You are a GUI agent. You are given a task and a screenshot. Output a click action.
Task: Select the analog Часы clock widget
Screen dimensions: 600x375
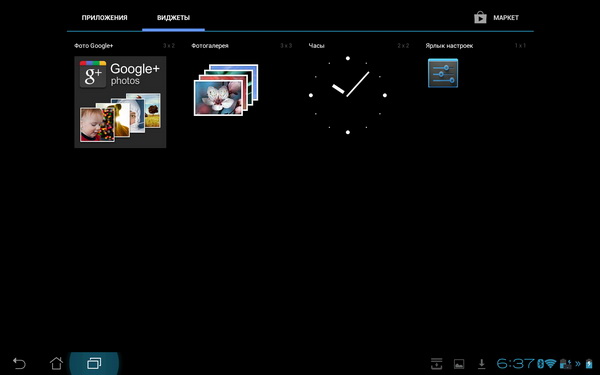click(x=347, y=95)
